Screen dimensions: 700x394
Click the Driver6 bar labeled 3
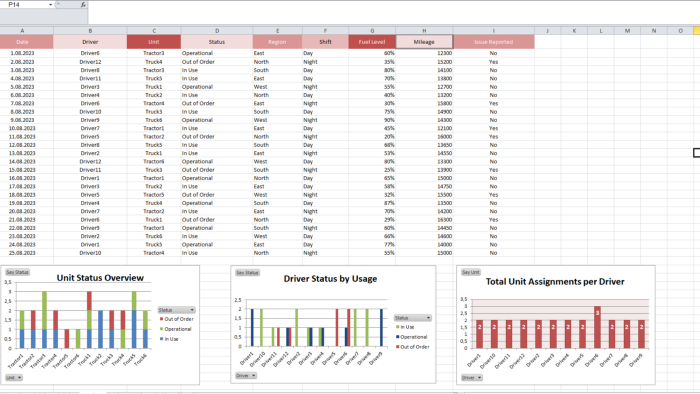pyautogui.click(x=597, y=327)
